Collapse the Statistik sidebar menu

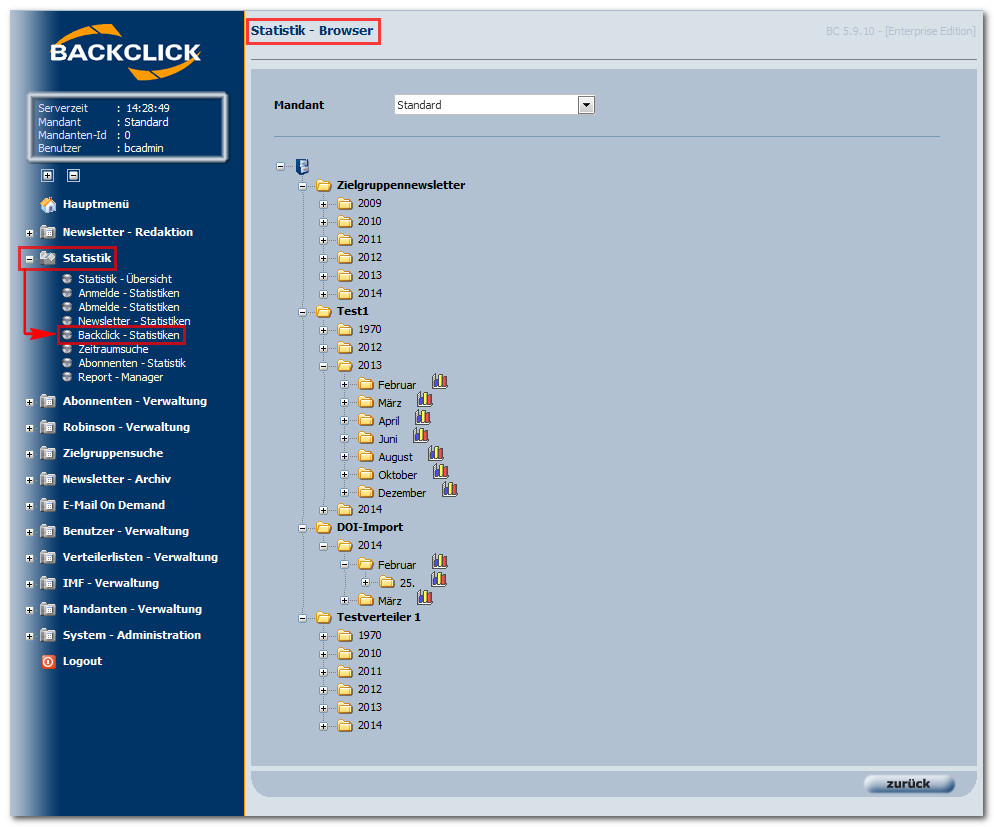(x=29, y=259)
